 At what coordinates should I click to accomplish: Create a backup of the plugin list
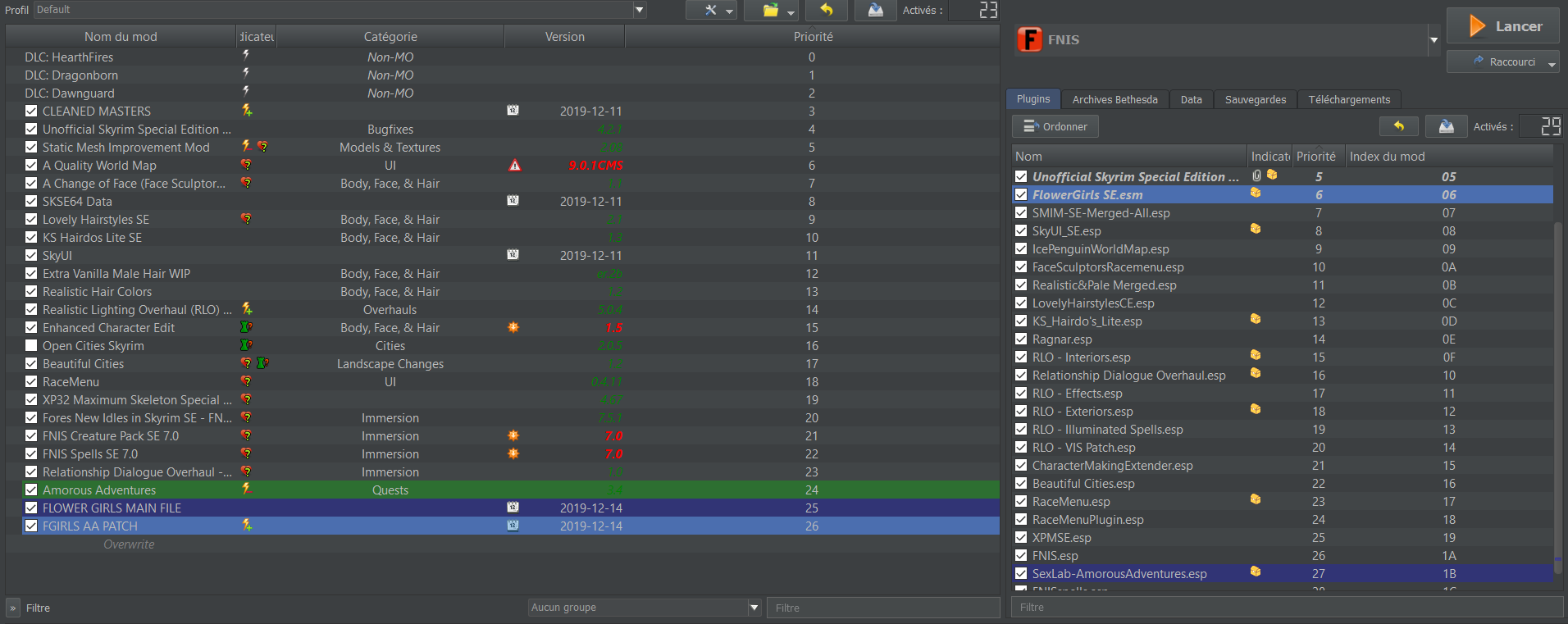1446,126
